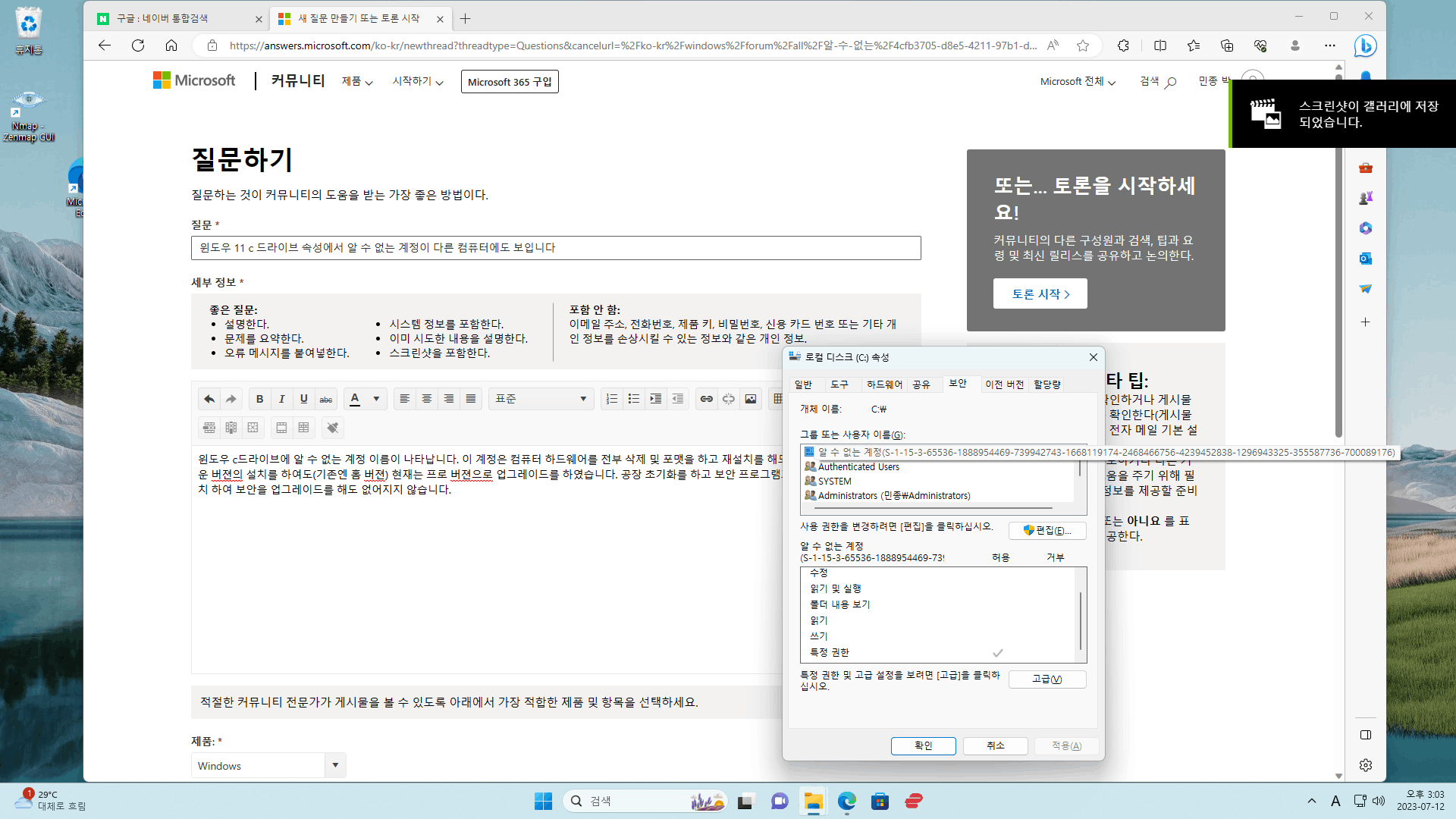Image resolution: width=1456 pixels, height=819 pixels.
Task: Center align the text
Action: point(427,399)
